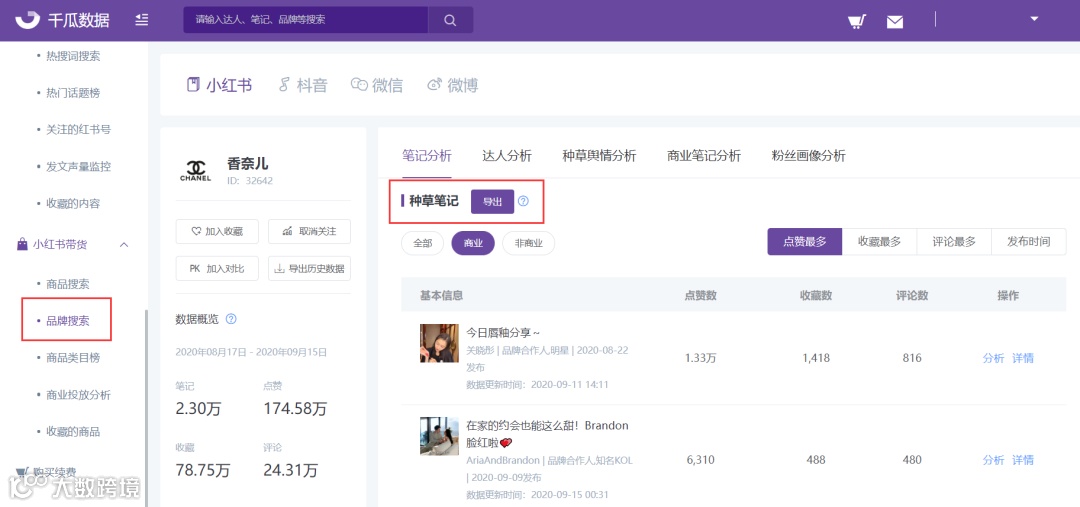1080x507 pixels.
Task: Click the help icon beside 导出
Action: (x=523, y=202)
